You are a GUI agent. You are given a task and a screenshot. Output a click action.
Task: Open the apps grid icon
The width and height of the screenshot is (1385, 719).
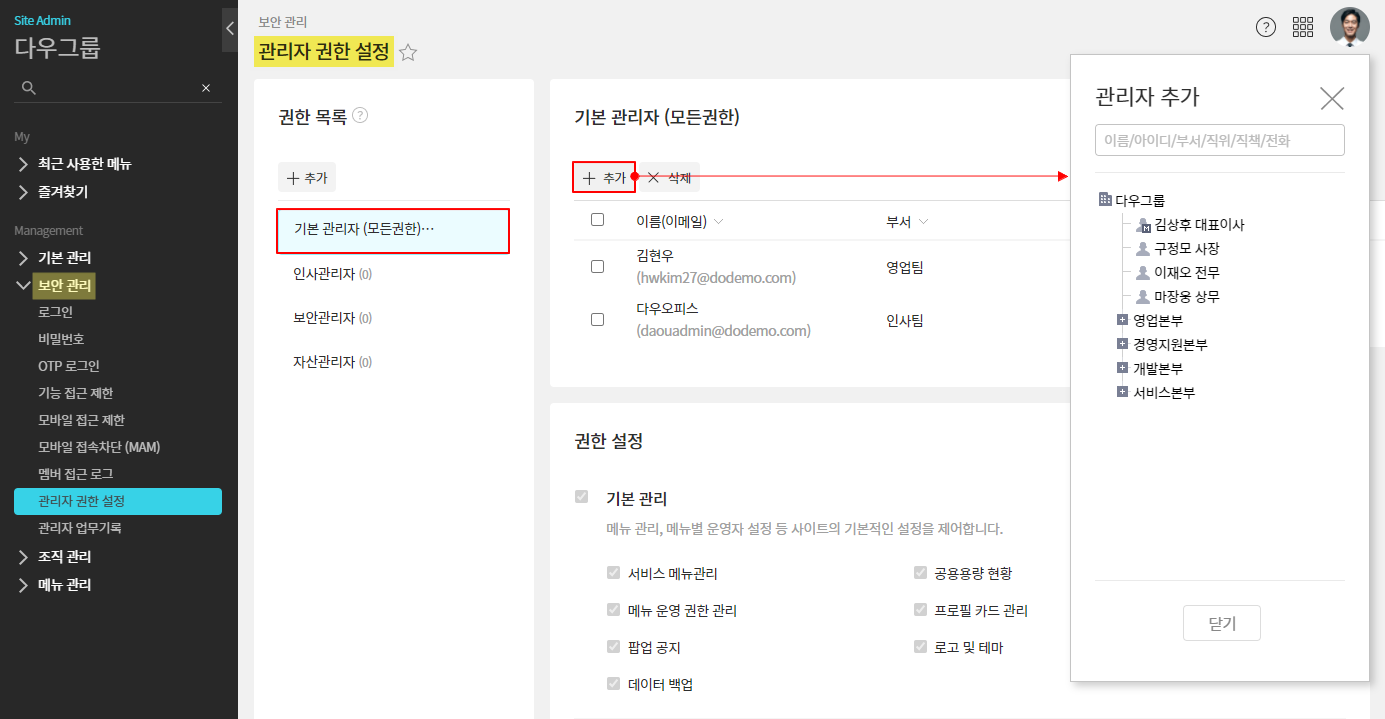coord(1303,27)
